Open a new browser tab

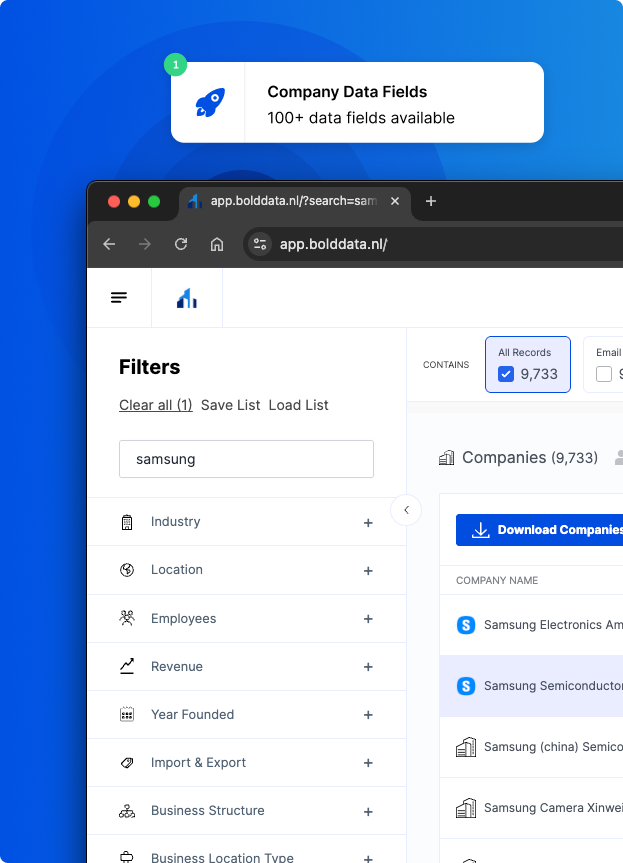pyautogui.click(x=431, y=201)
